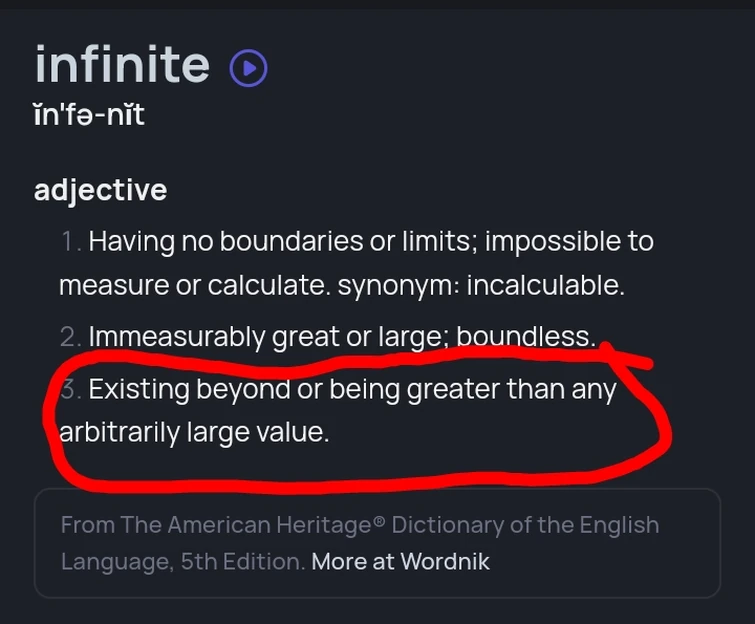This screenshot has height=624, width=755.
Task: Select the "adjective" part-of-speech label
Action: [x=100, y=190]
